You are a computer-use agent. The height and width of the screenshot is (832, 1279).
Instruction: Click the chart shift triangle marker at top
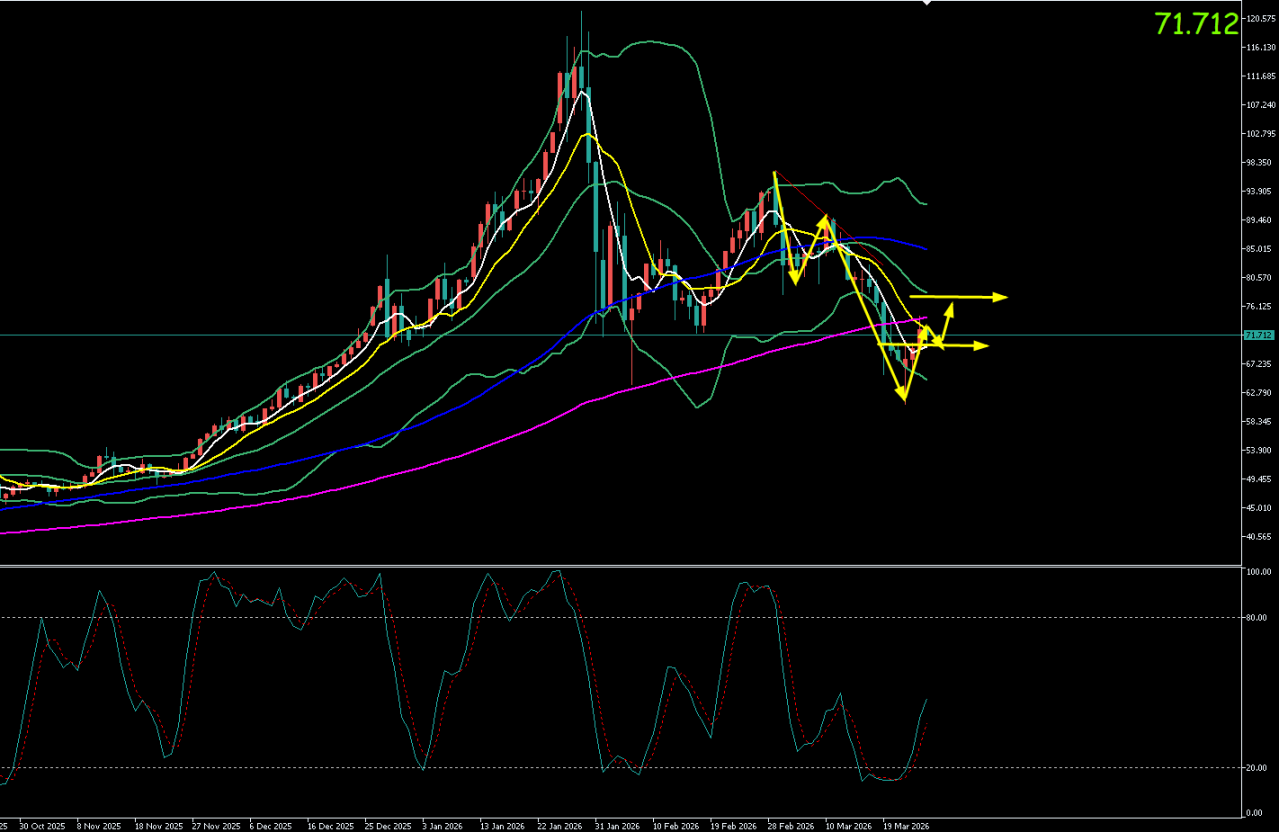click(926, 4)
